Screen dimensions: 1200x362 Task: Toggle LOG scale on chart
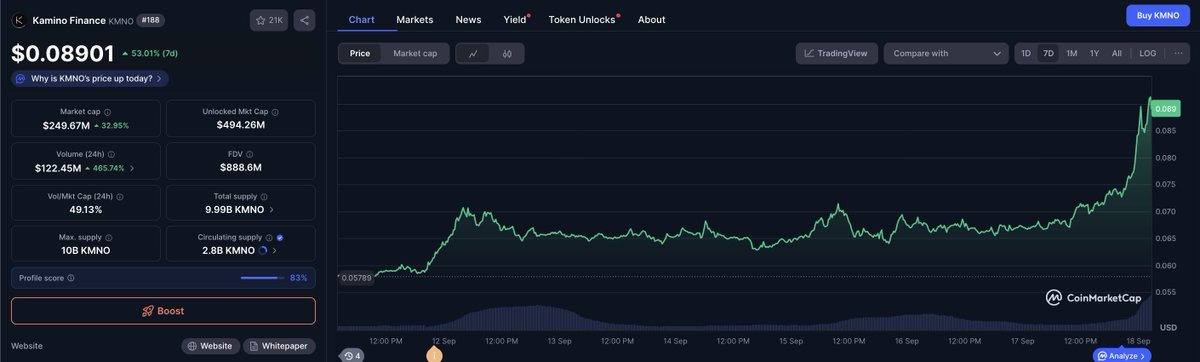point(1147,53)
